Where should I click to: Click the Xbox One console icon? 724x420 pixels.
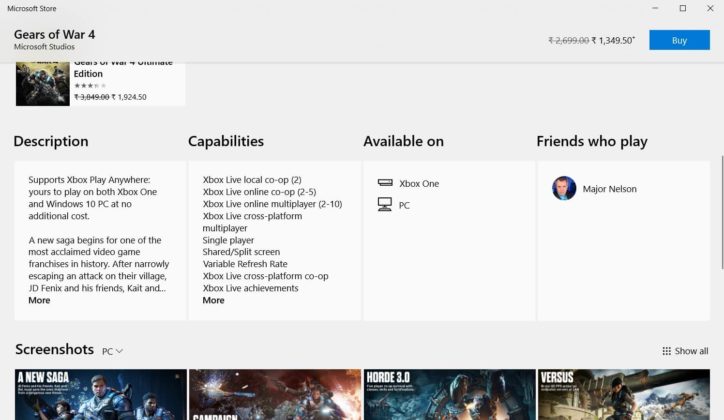click(385, 183)
